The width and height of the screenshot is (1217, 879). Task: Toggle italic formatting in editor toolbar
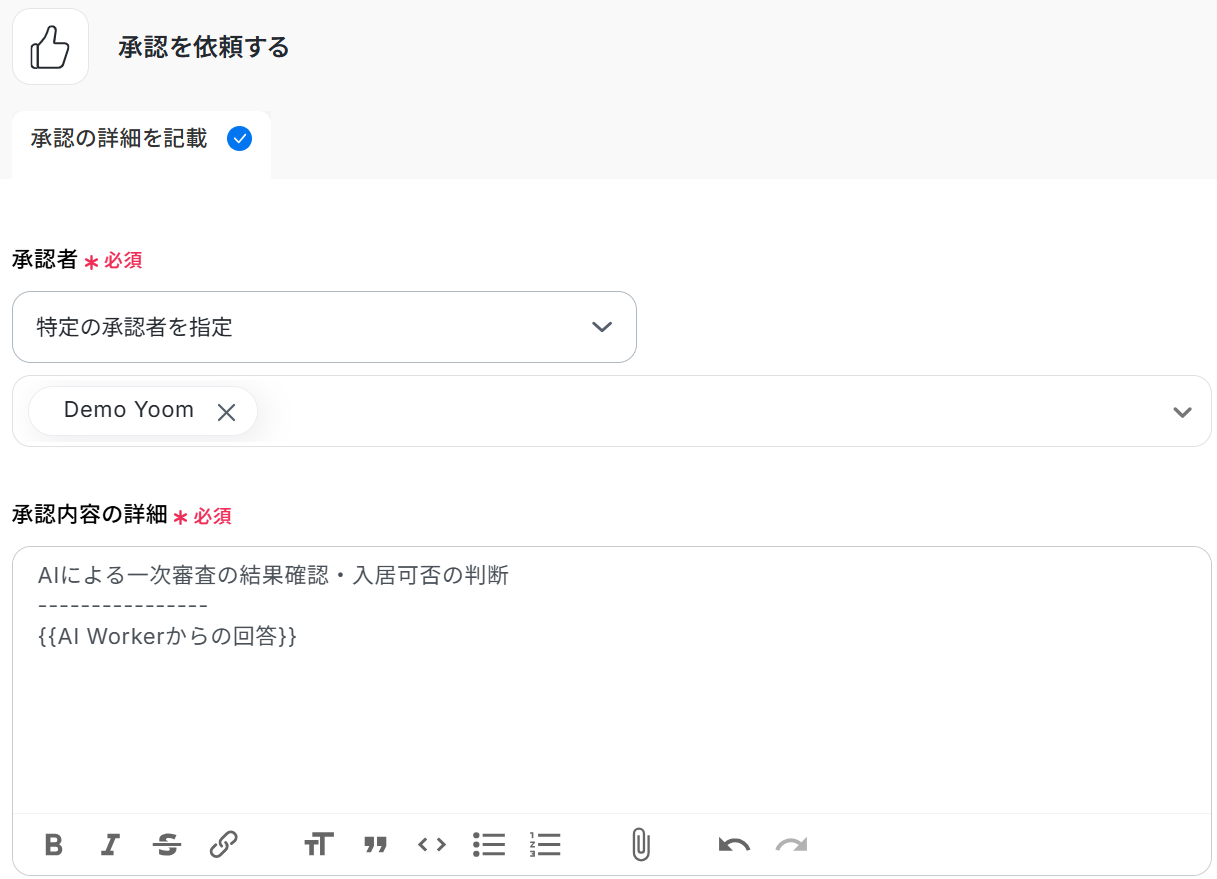[110, 845]
